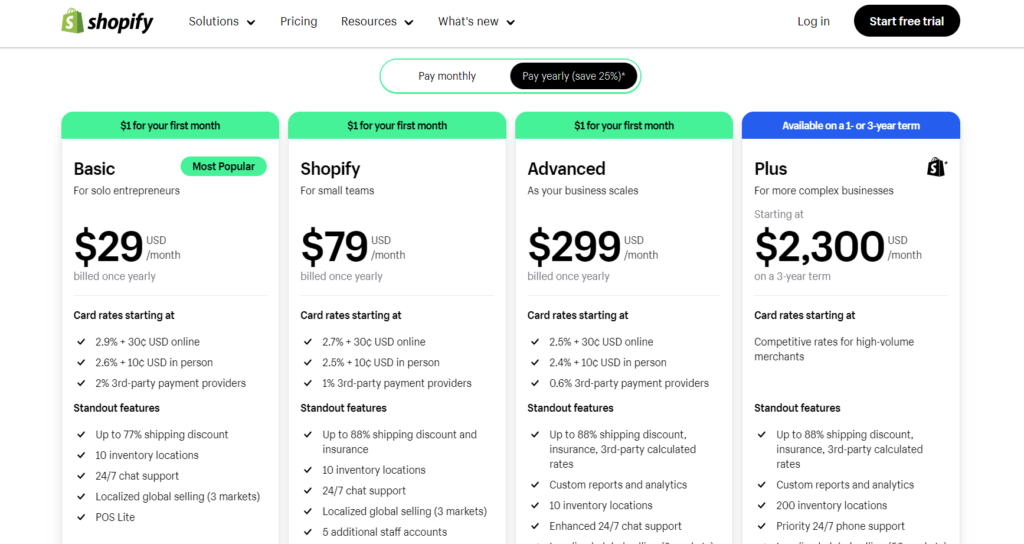The height and width of the screenshot is (544, 1024).
Task: Click For more complex businesses subtitle
Action: [x=824, y=191]
